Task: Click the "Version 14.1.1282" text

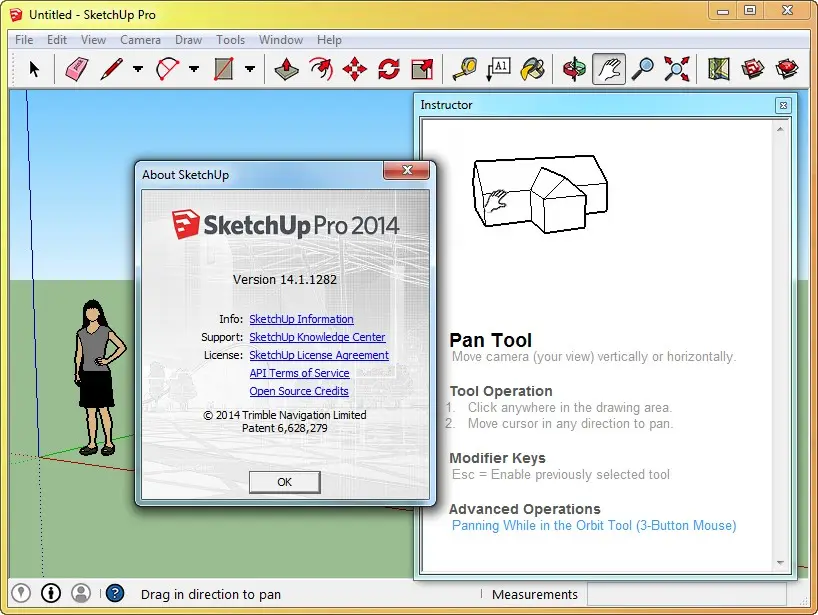Action: coord(285,280)
